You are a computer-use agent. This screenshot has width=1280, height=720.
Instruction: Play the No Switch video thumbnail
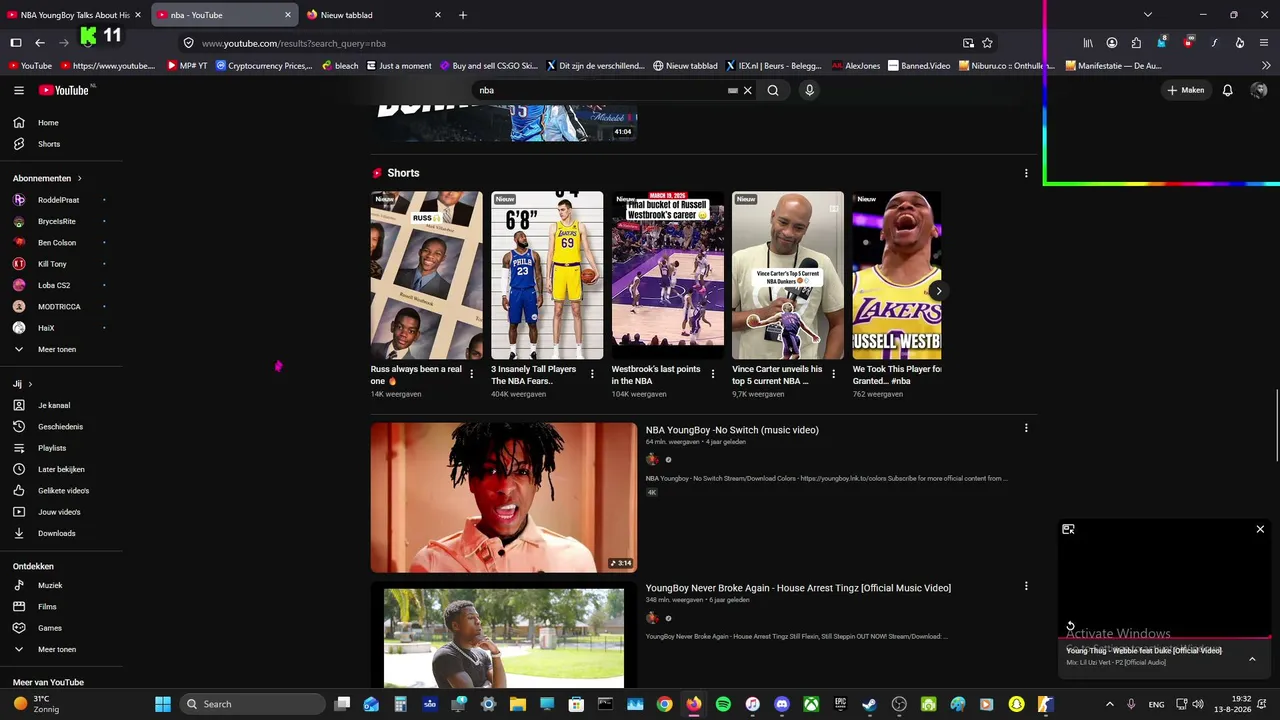pyautogui.click(x=504, y=497)
